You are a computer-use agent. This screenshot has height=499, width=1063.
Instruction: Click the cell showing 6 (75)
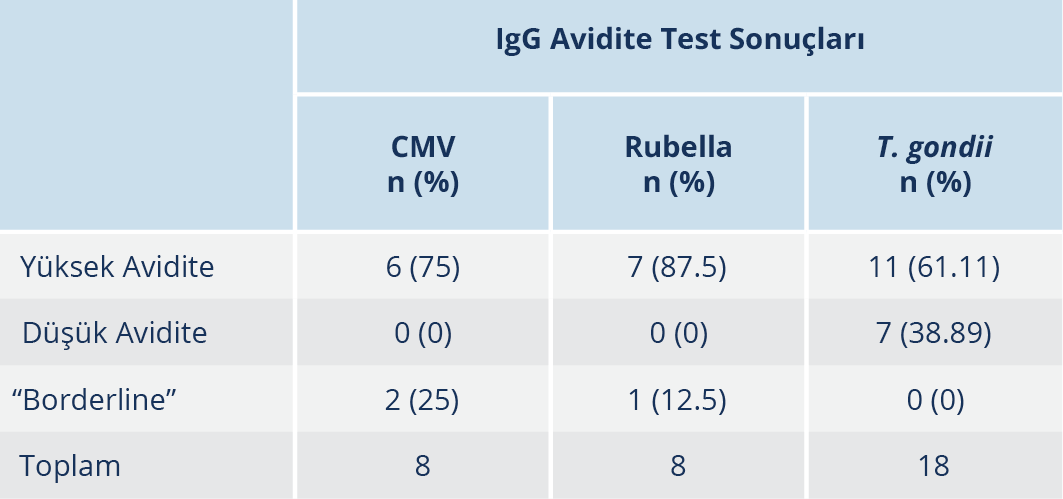[423, 267]
